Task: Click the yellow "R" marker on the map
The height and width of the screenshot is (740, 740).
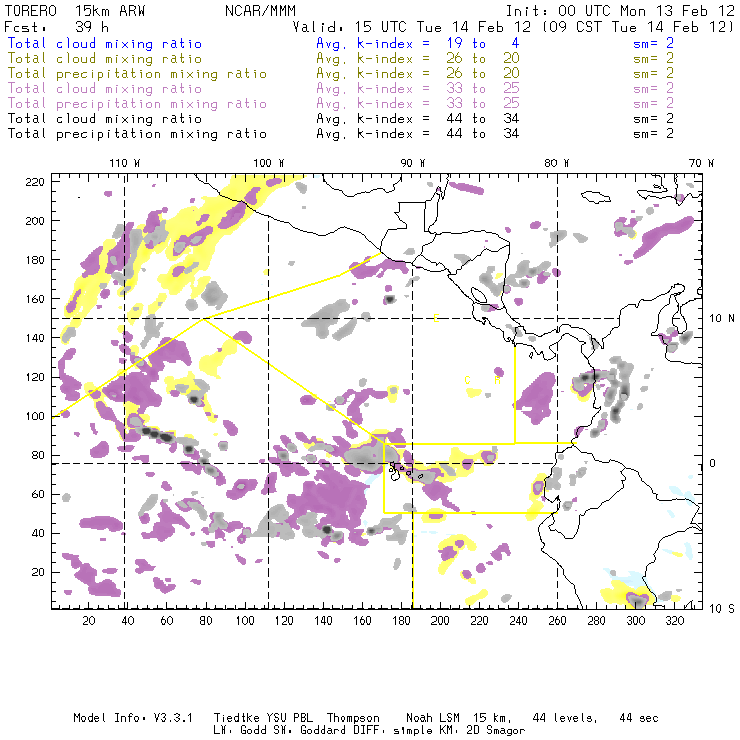Action: [497, 380]
